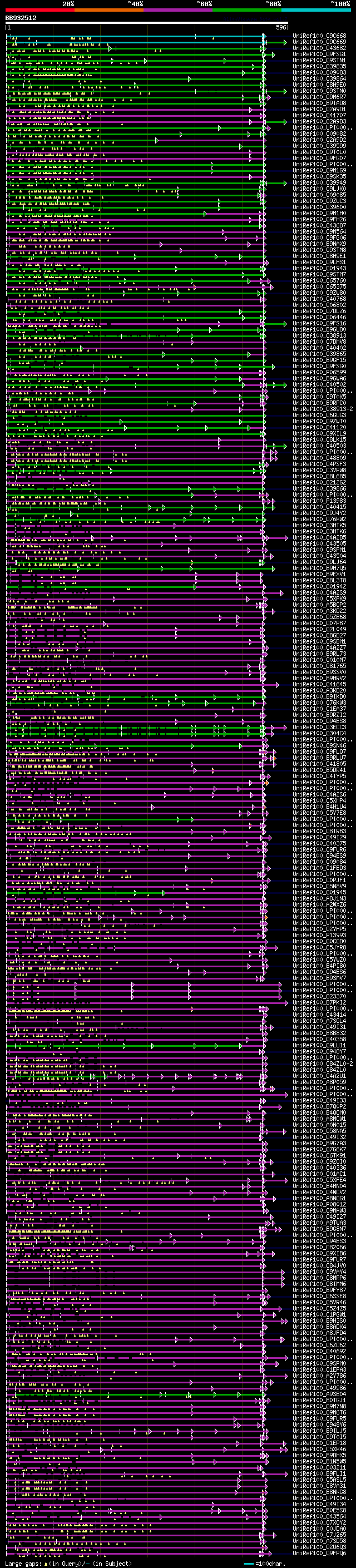
Task: Select the purple ~60% identity legend swatch
Action: (x=177, y=10)
